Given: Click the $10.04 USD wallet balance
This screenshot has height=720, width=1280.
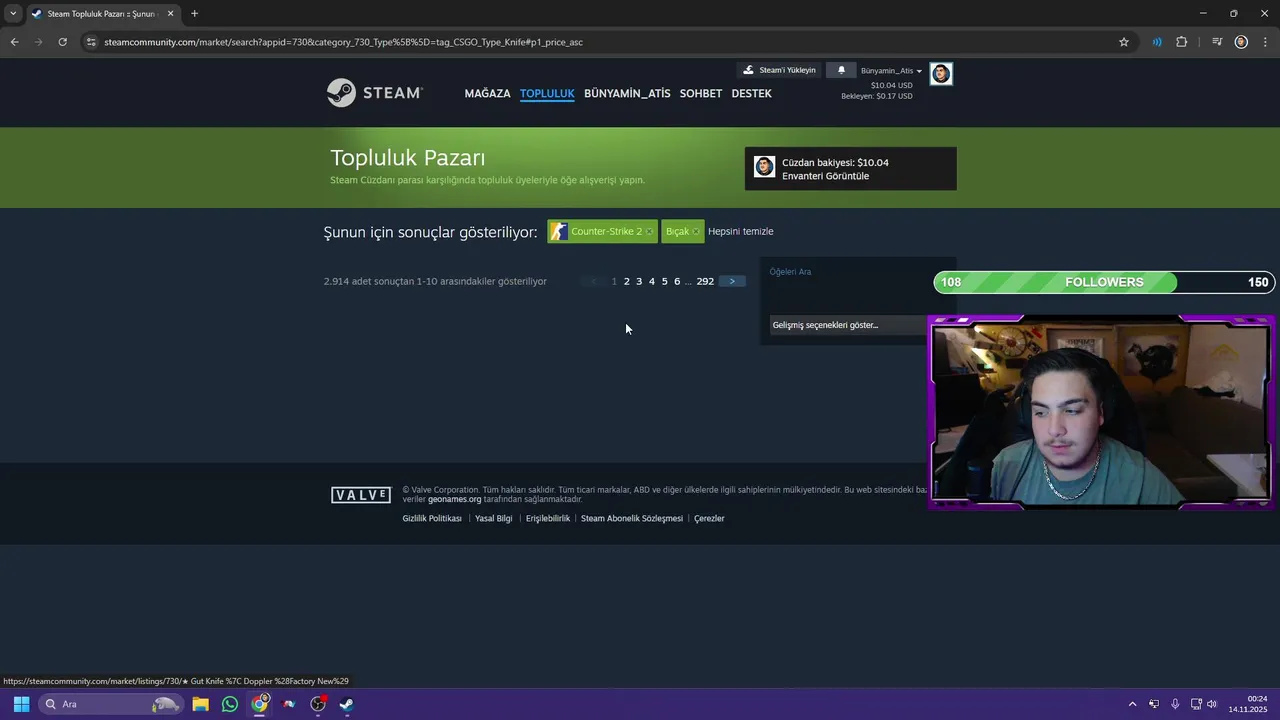Looking at the screenshot, I should click(891, 85).
